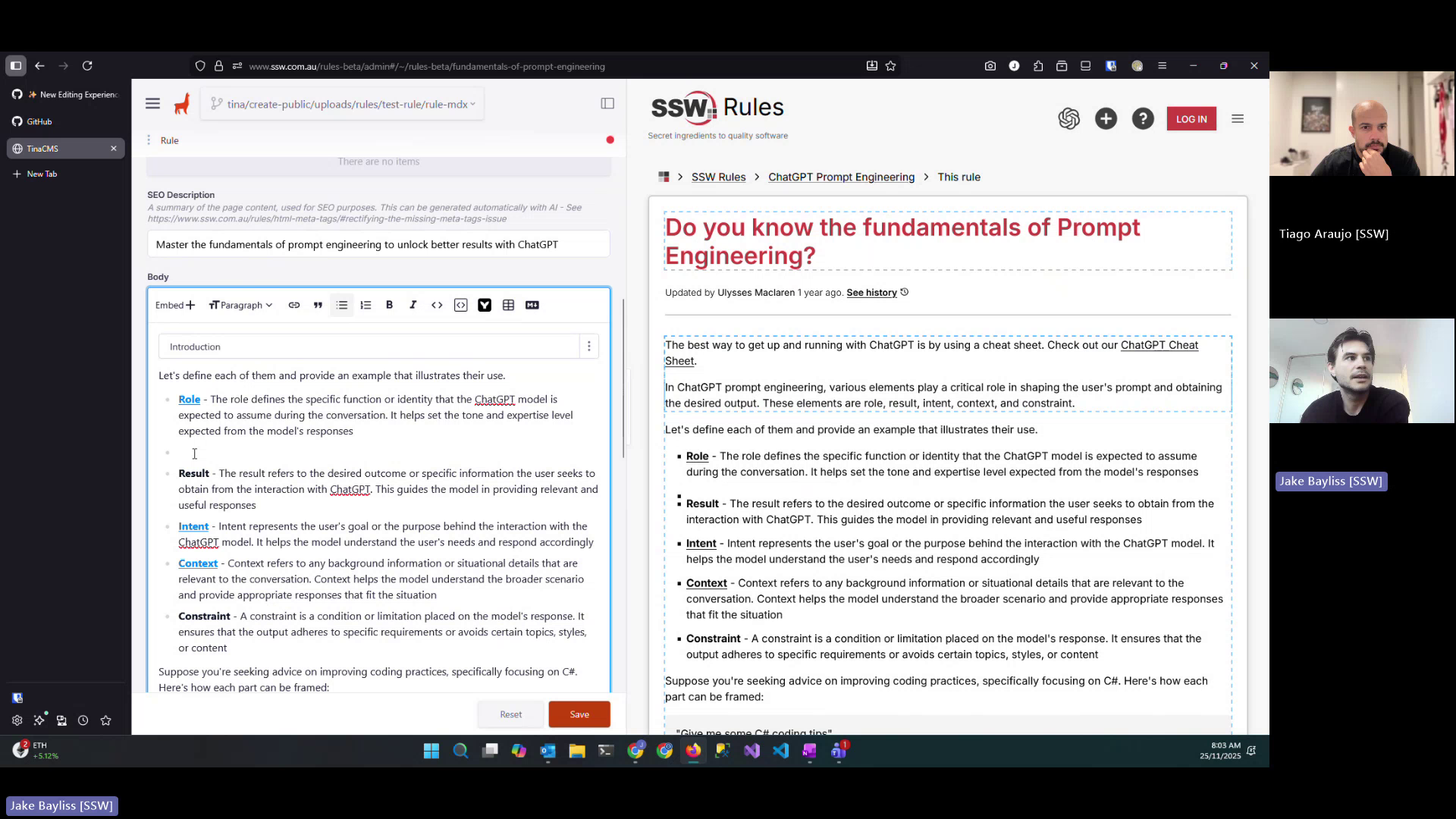Close the TinaCMS tab
Viewport: 1456px width, 819px height.
(114, 149)
